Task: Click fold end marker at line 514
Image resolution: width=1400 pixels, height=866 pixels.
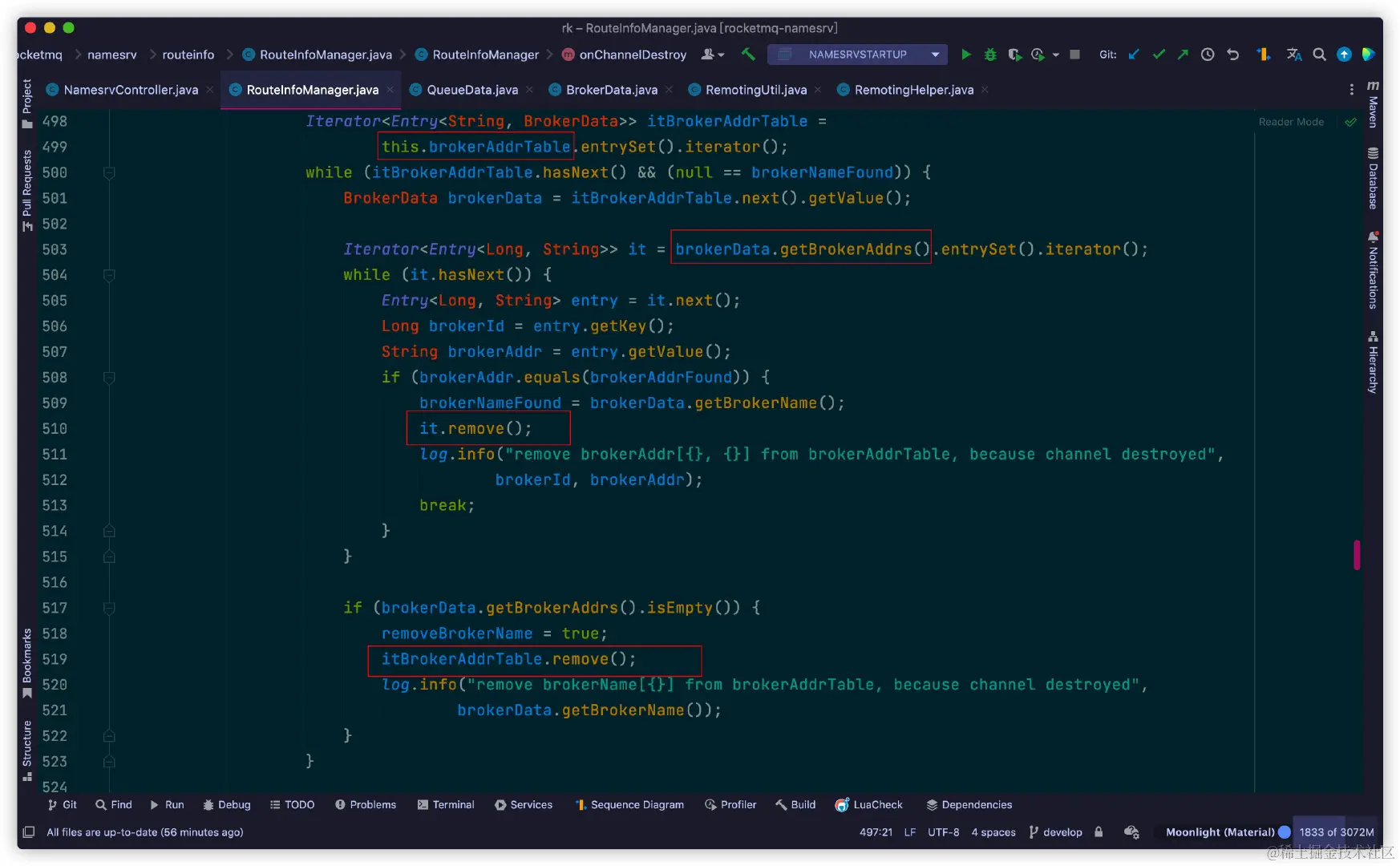Action: click(x=109, y=531)
